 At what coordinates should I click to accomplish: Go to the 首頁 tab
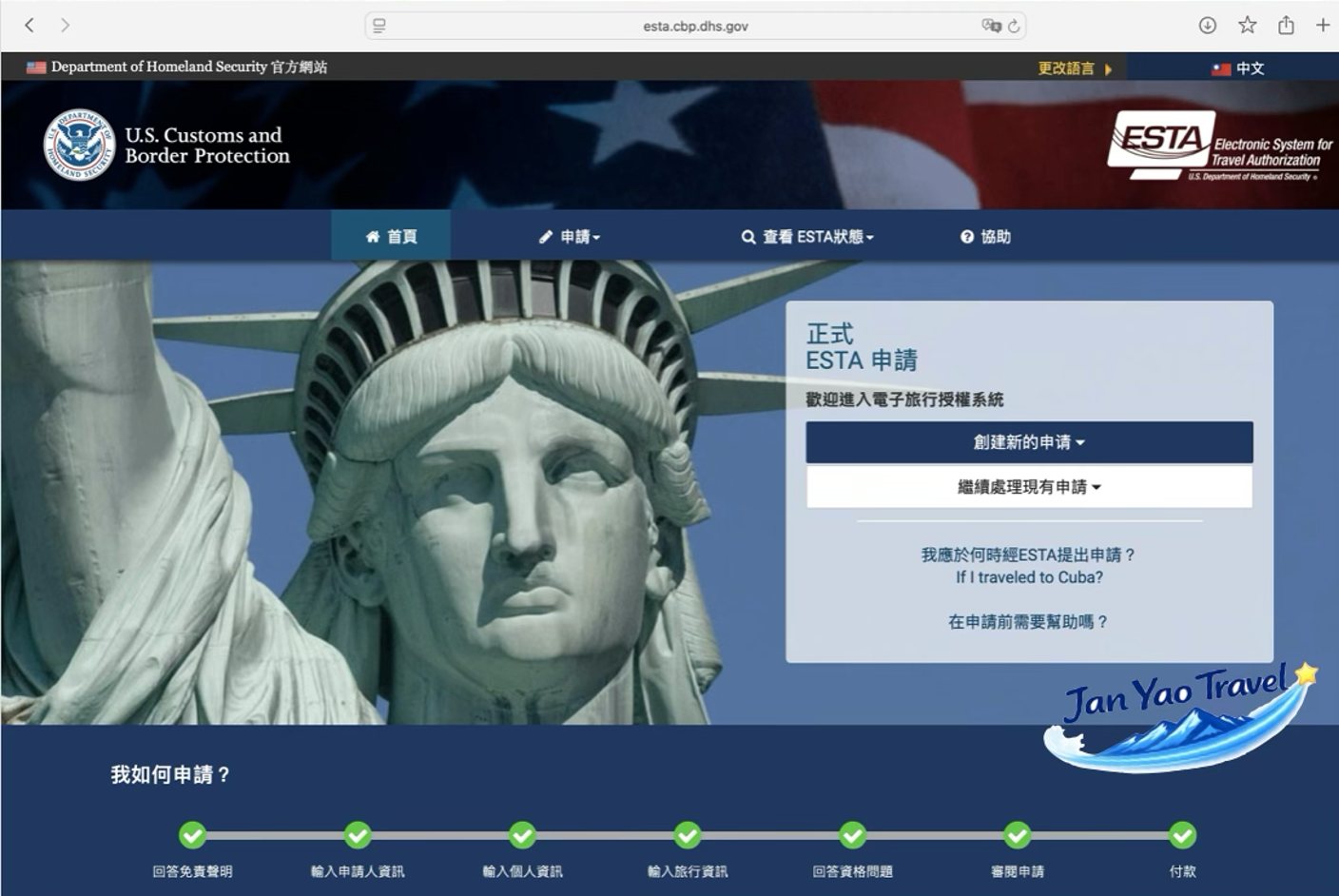coord(391,237)
